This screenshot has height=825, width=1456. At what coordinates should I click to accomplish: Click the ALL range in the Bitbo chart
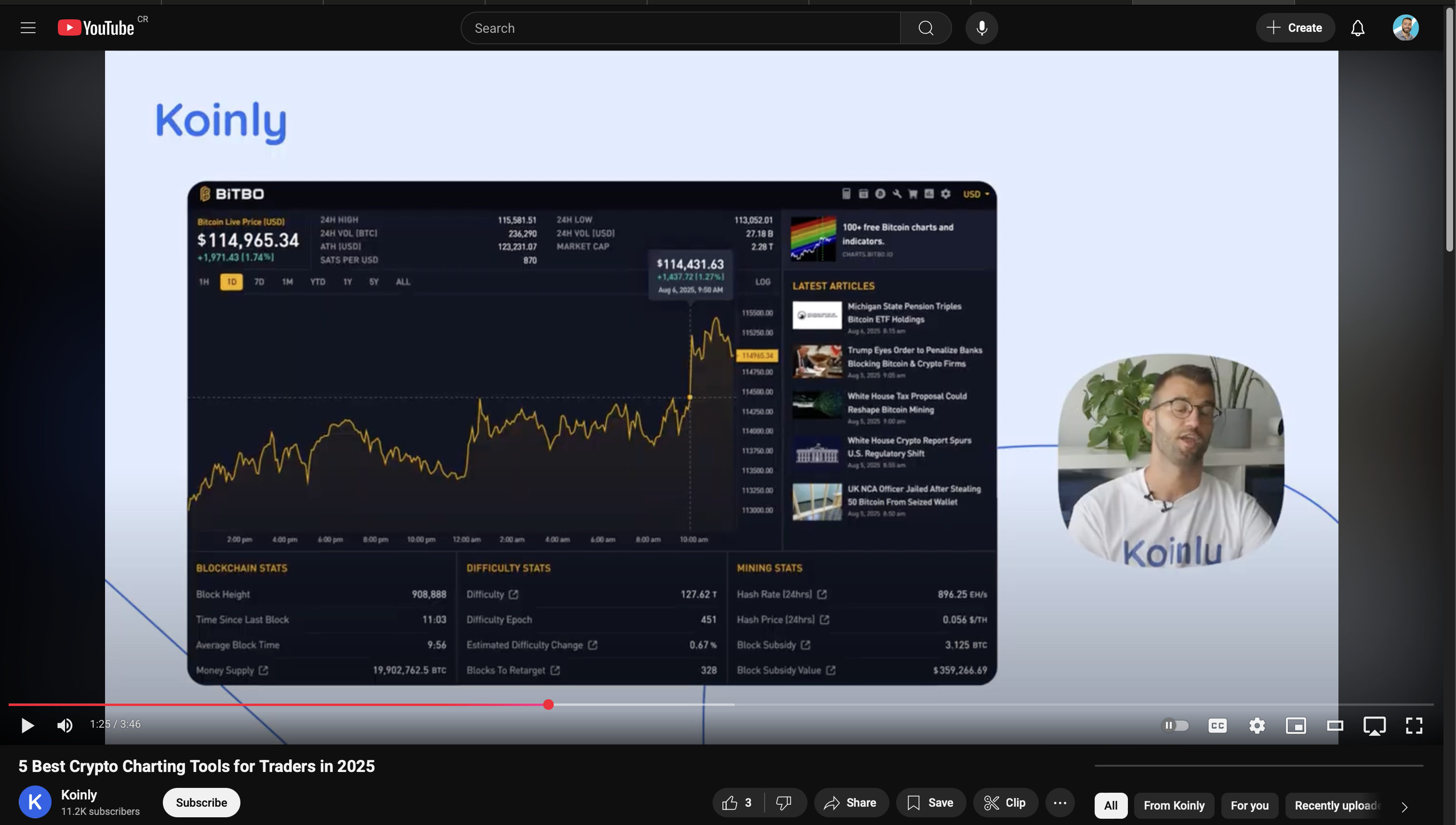pos(403,281)
